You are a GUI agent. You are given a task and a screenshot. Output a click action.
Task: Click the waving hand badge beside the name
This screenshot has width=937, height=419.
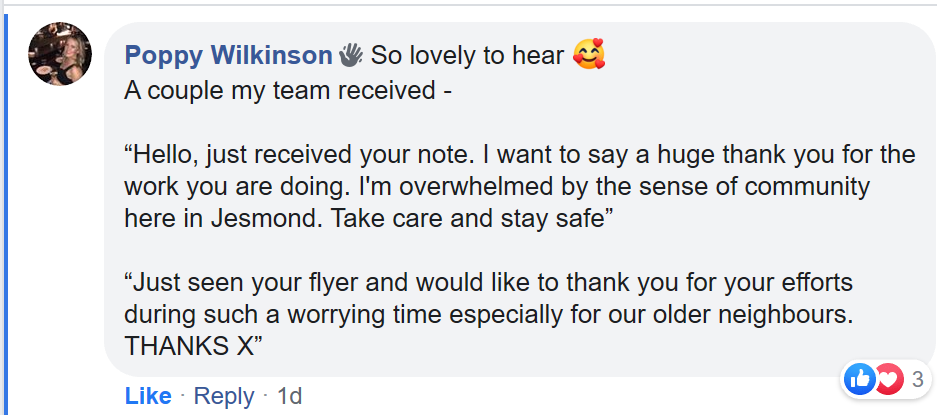tap(351, 54)
